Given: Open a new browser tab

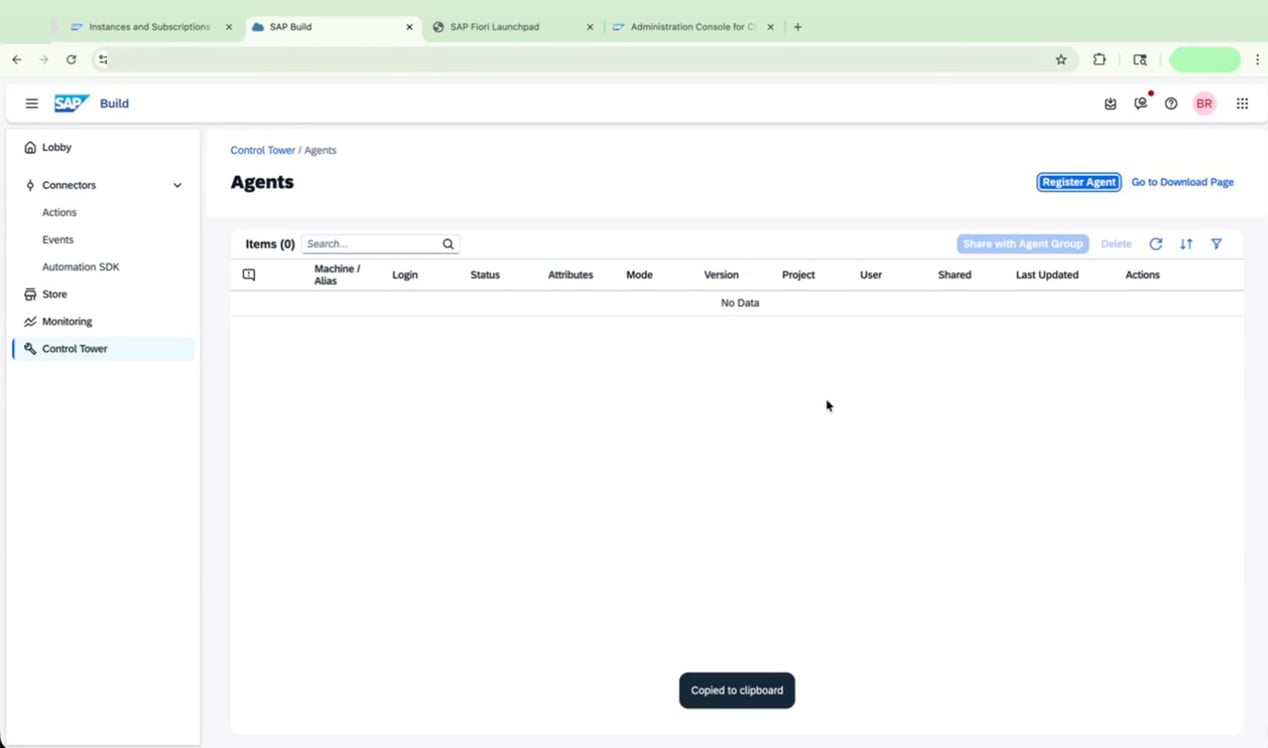Looking at the screenshot, I should click(x=797, y=27).
